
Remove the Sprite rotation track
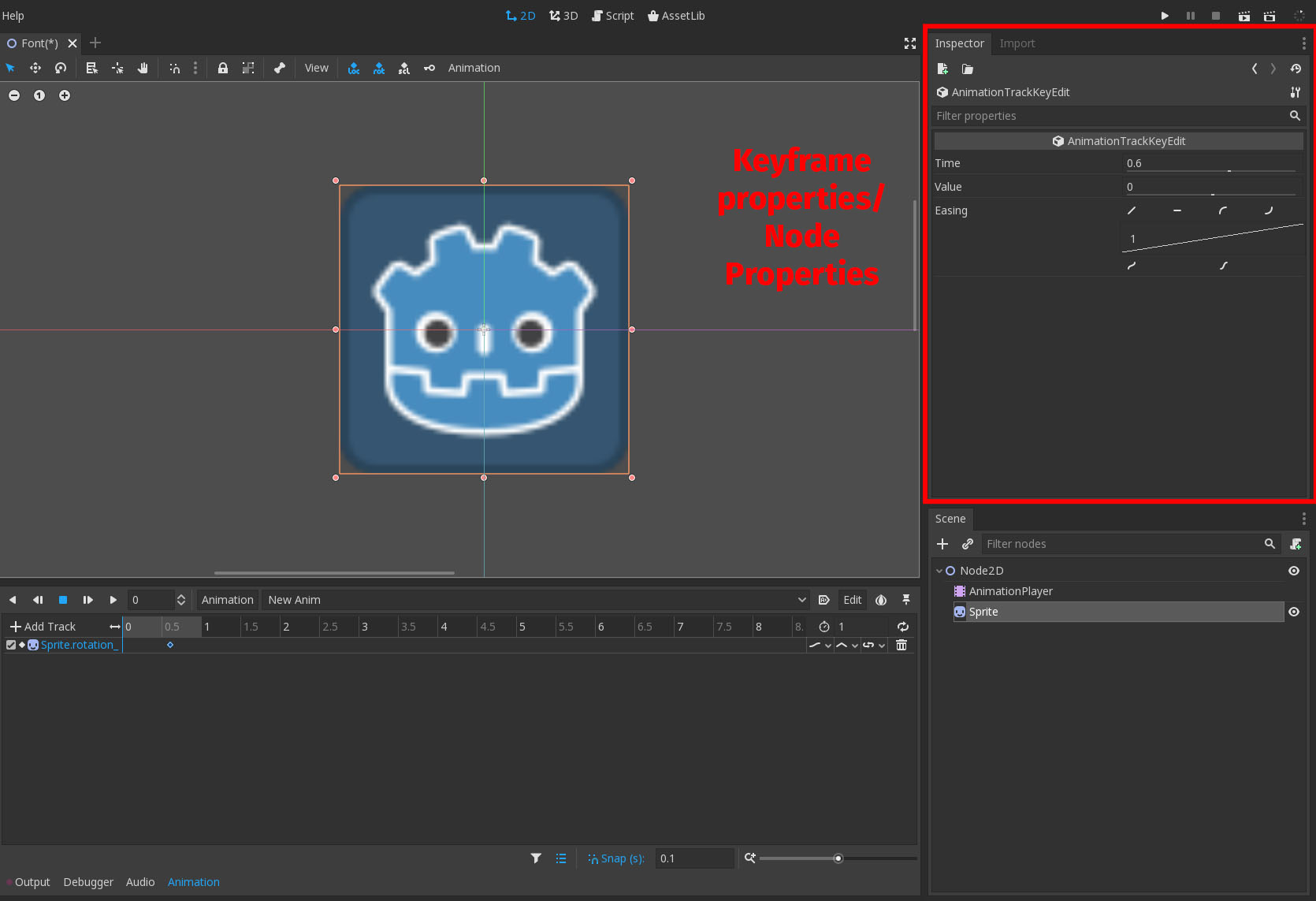tap(901, 645)
